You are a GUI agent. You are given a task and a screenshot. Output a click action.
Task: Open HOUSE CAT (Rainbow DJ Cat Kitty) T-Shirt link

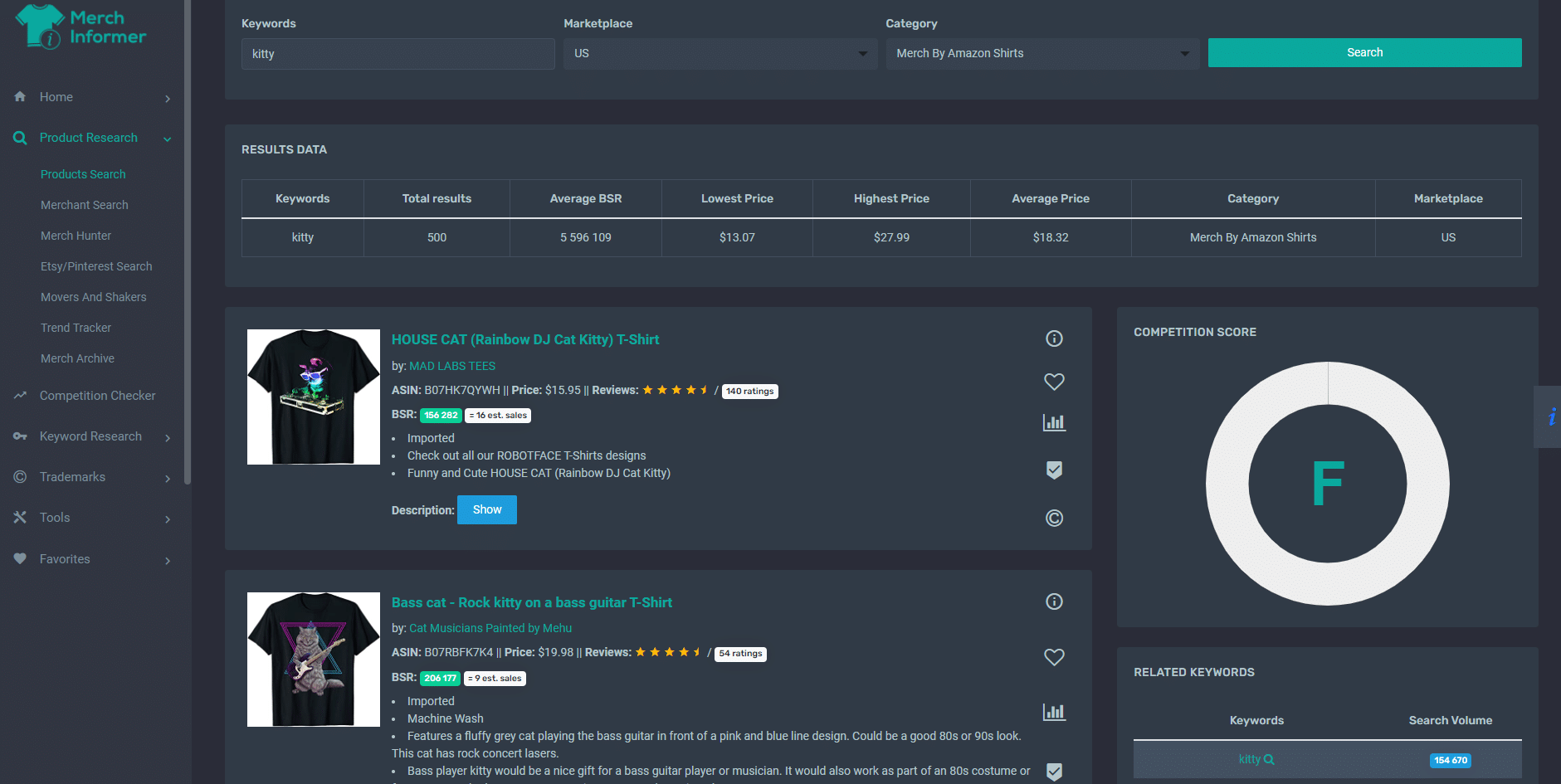point(525,339)
